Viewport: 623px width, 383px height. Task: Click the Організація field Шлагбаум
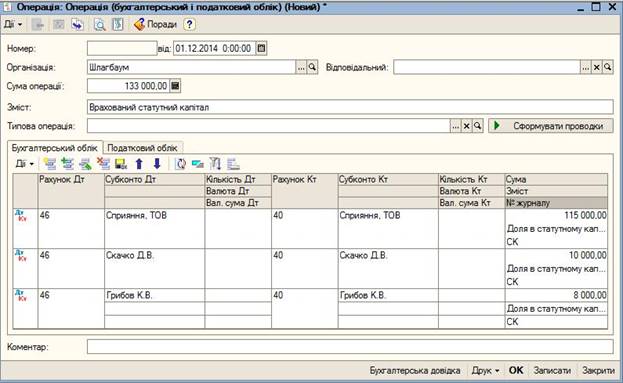(x=192, y=68)
